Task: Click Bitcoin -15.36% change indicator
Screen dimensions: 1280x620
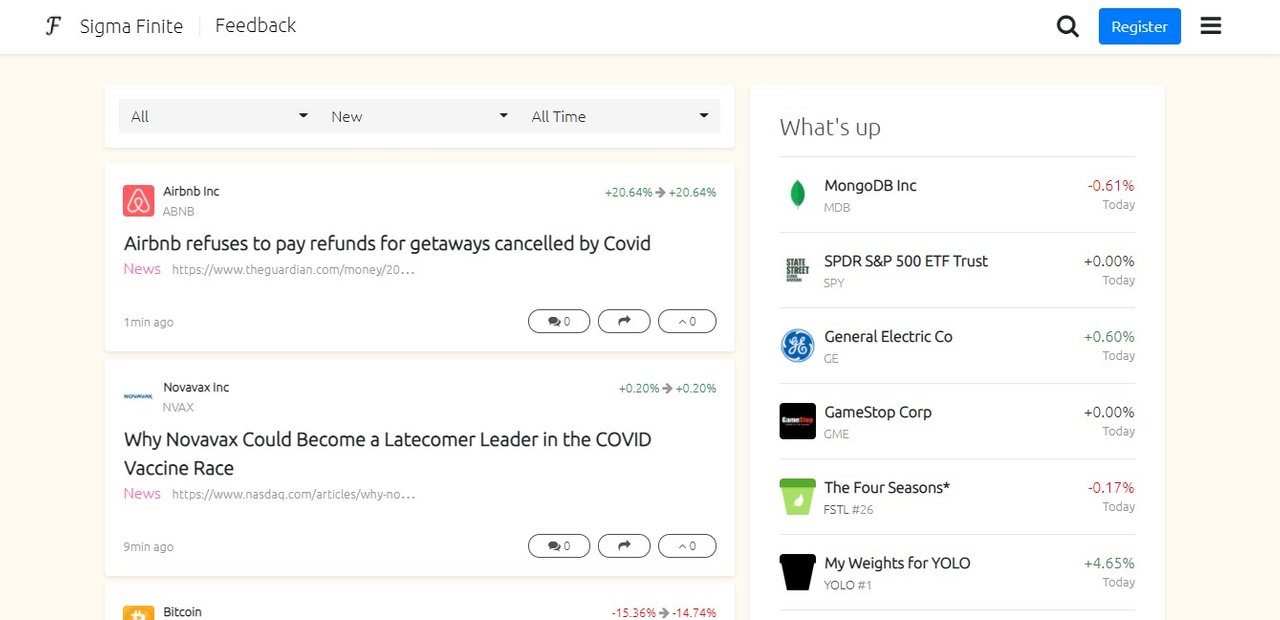Action: (x=664, y=613)
